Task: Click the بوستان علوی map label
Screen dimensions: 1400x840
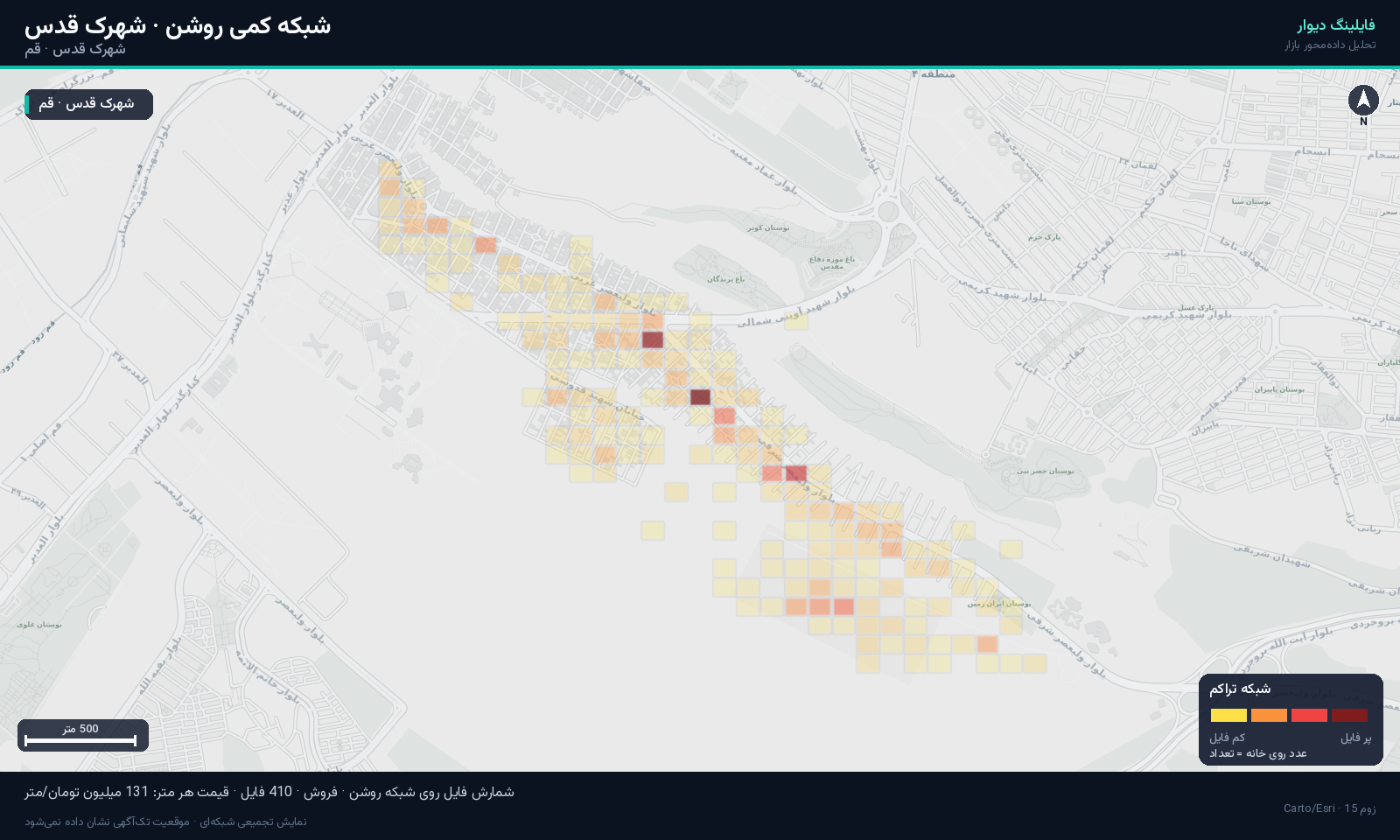Action: 39,625
